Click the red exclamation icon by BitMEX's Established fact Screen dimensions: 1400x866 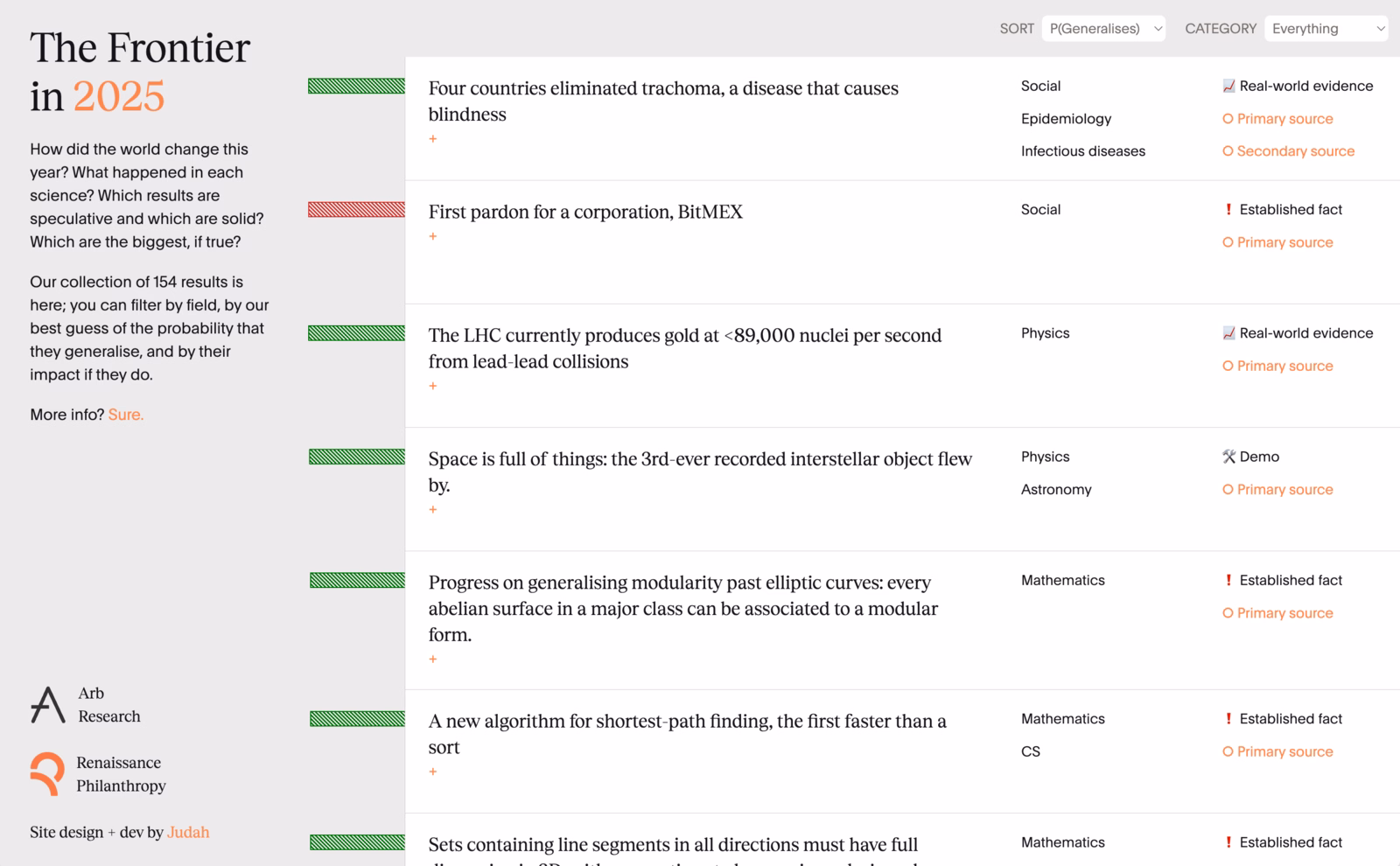pos(1228,209)
